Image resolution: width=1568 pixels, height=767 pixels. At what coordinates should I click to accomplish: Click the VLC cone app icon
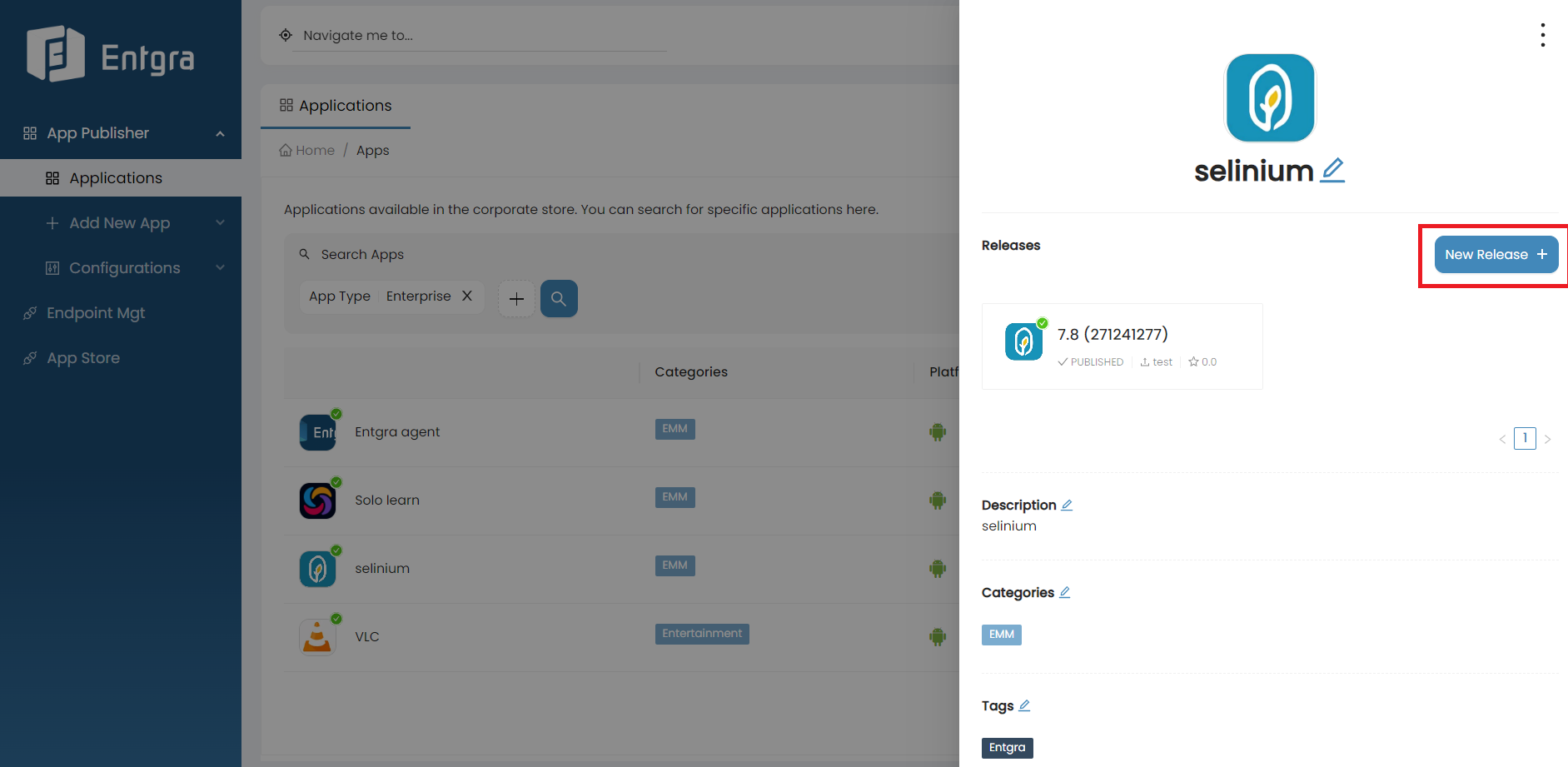click(x=317, y=637)
